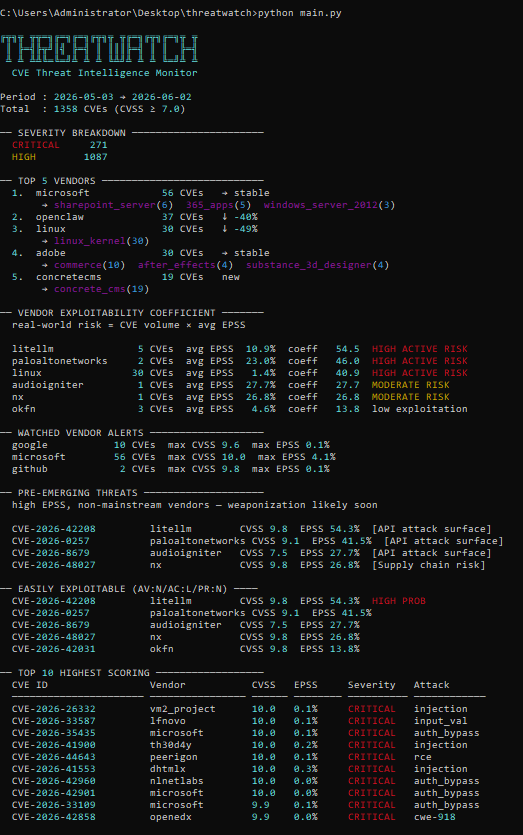Image resolution: width=523 pixels, height=835 pixels.
Task: Click 'substance_3d_designer' product name
Action: pyautogui.click(x=308, y=265)
